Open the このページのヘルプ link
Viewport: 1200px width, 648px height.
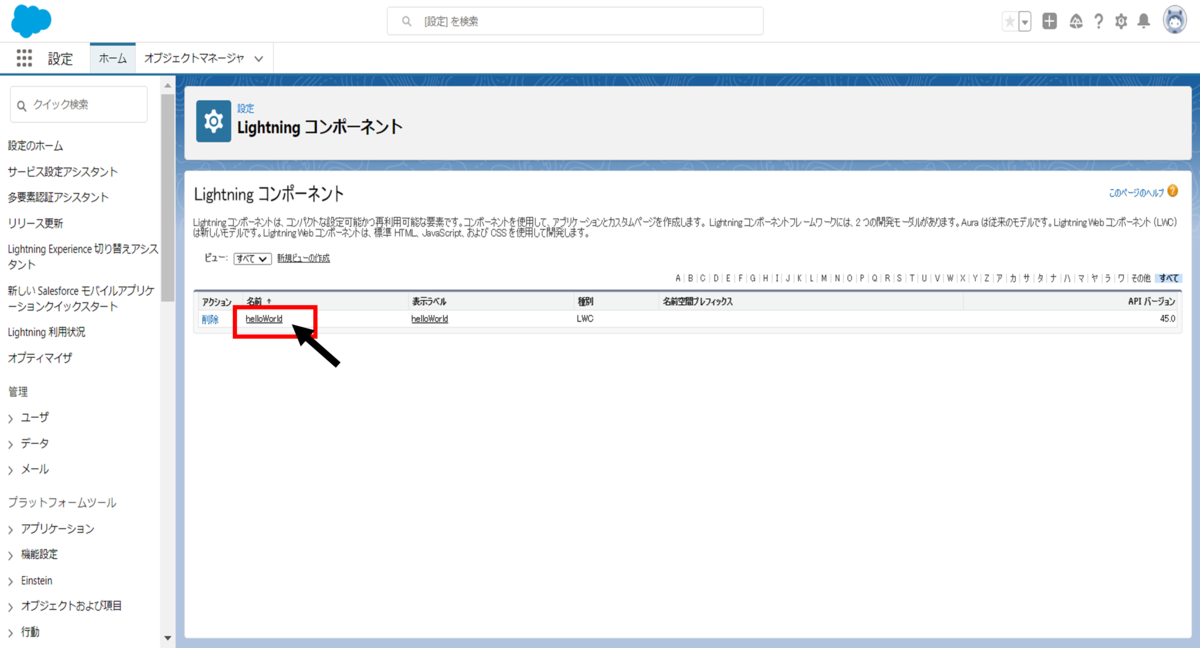[x=1135, y=192]
